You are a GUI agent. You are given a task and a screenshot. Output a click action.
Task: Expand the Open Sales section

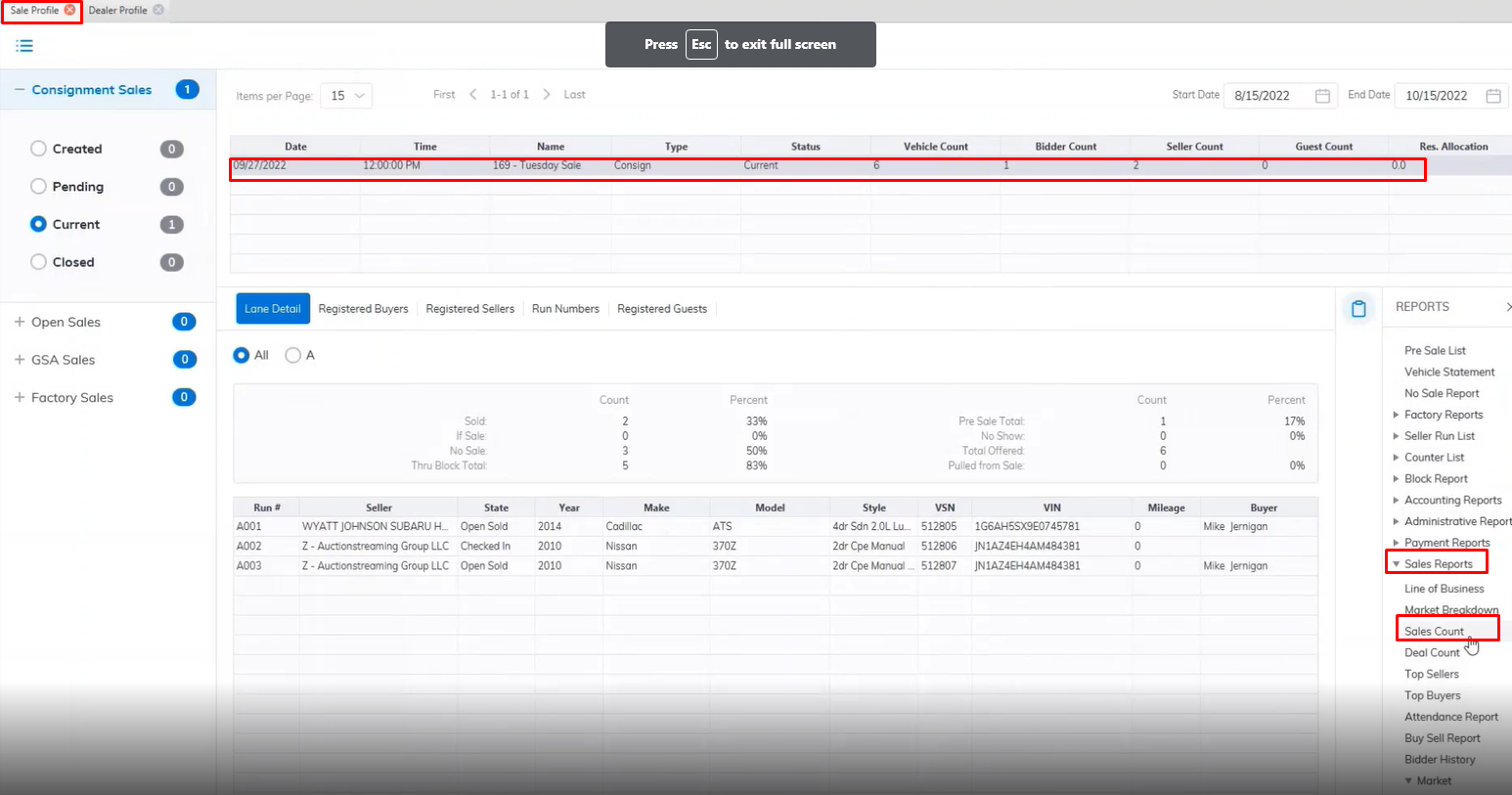click(x=20, y=322)
